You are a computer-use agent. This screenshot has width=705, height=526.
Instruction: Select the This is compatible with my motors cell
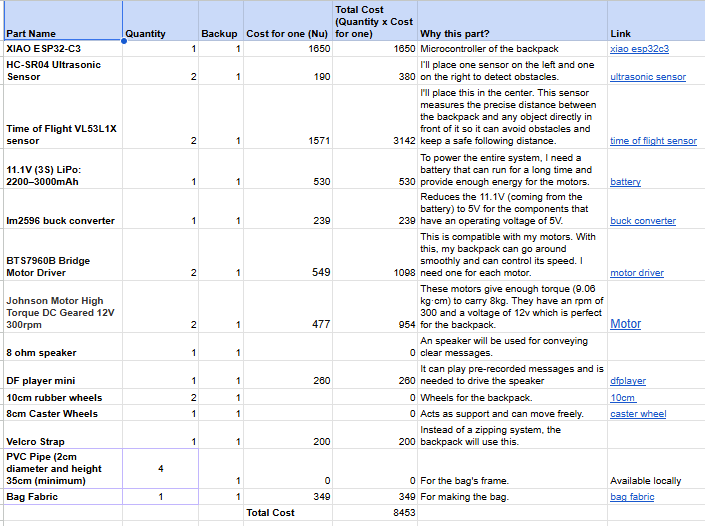point(512,254)
